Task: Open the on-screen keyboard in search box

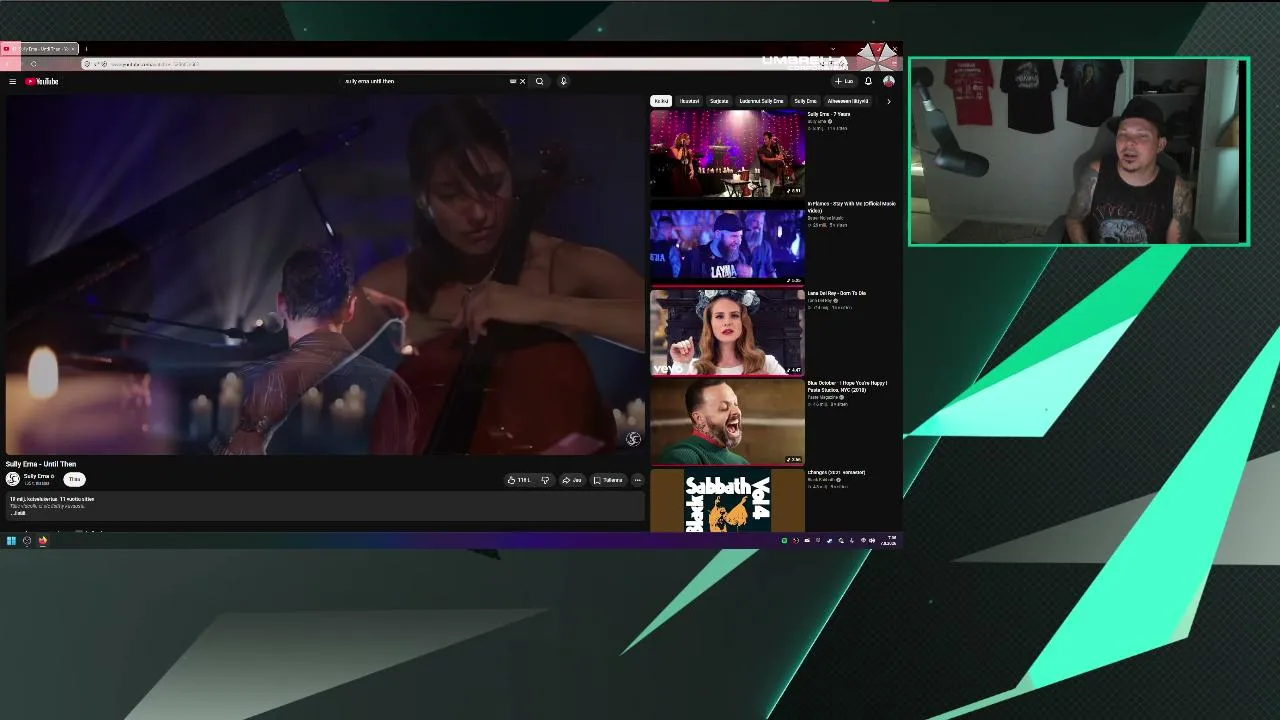Action: [513, 81]
